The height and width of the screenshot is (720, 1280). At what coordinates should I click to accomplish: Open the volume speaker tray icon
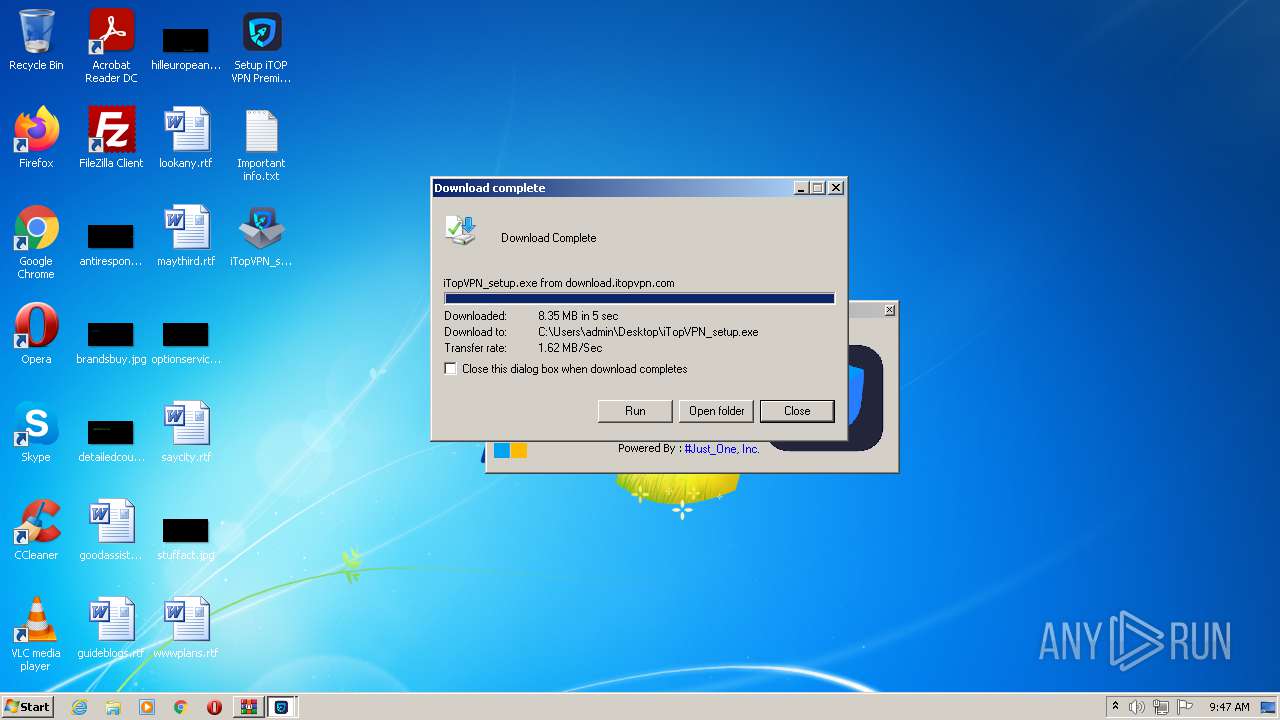point(1137,707)
